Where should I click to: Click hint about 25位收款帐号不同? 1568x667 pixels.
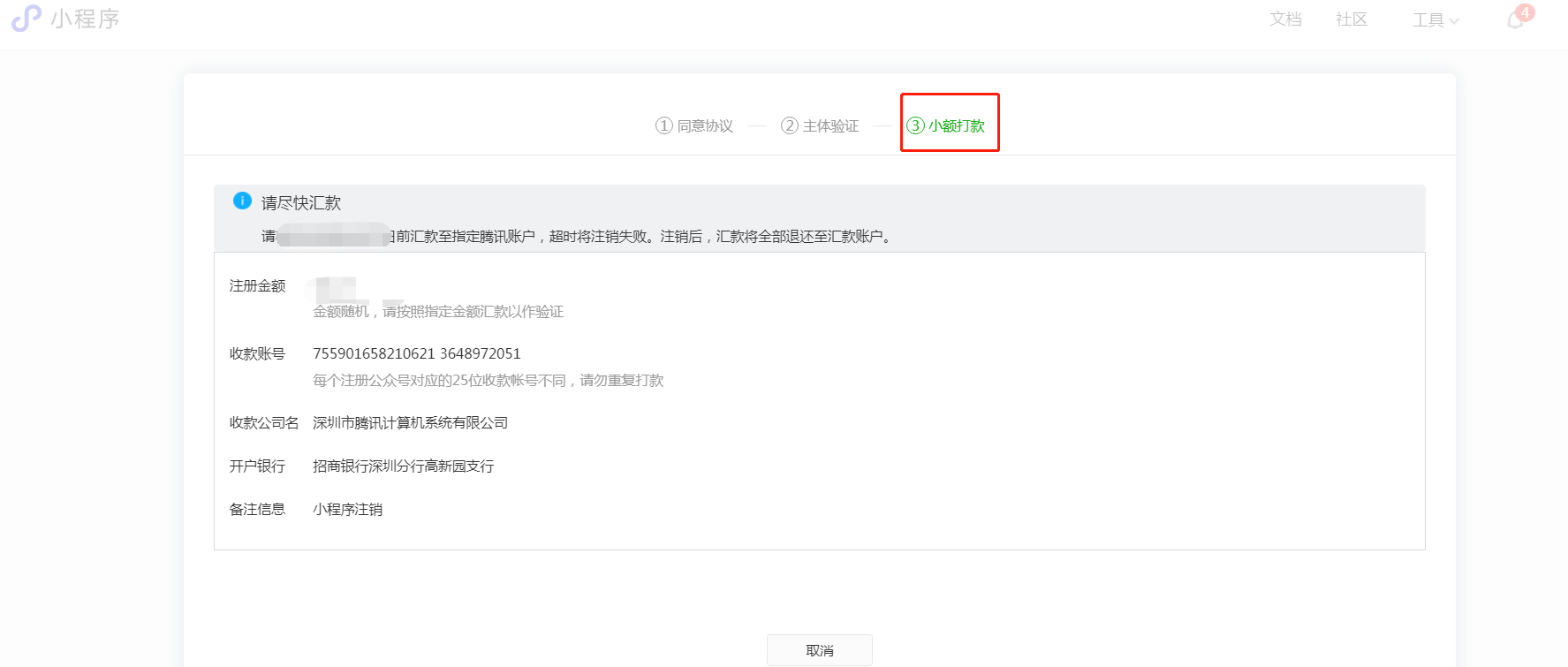pyautogui.click(x=489, y=381)
